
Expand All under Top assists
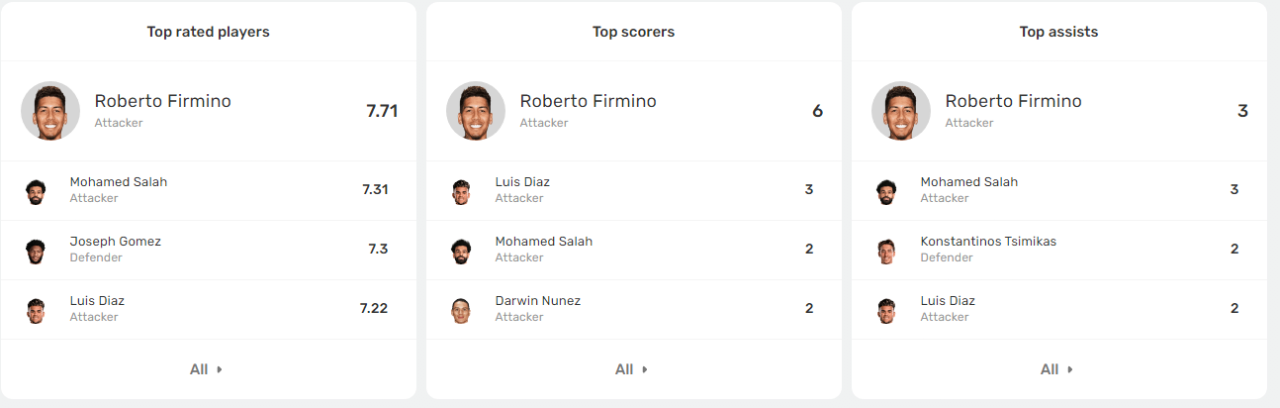click(x=1057, y=369)
